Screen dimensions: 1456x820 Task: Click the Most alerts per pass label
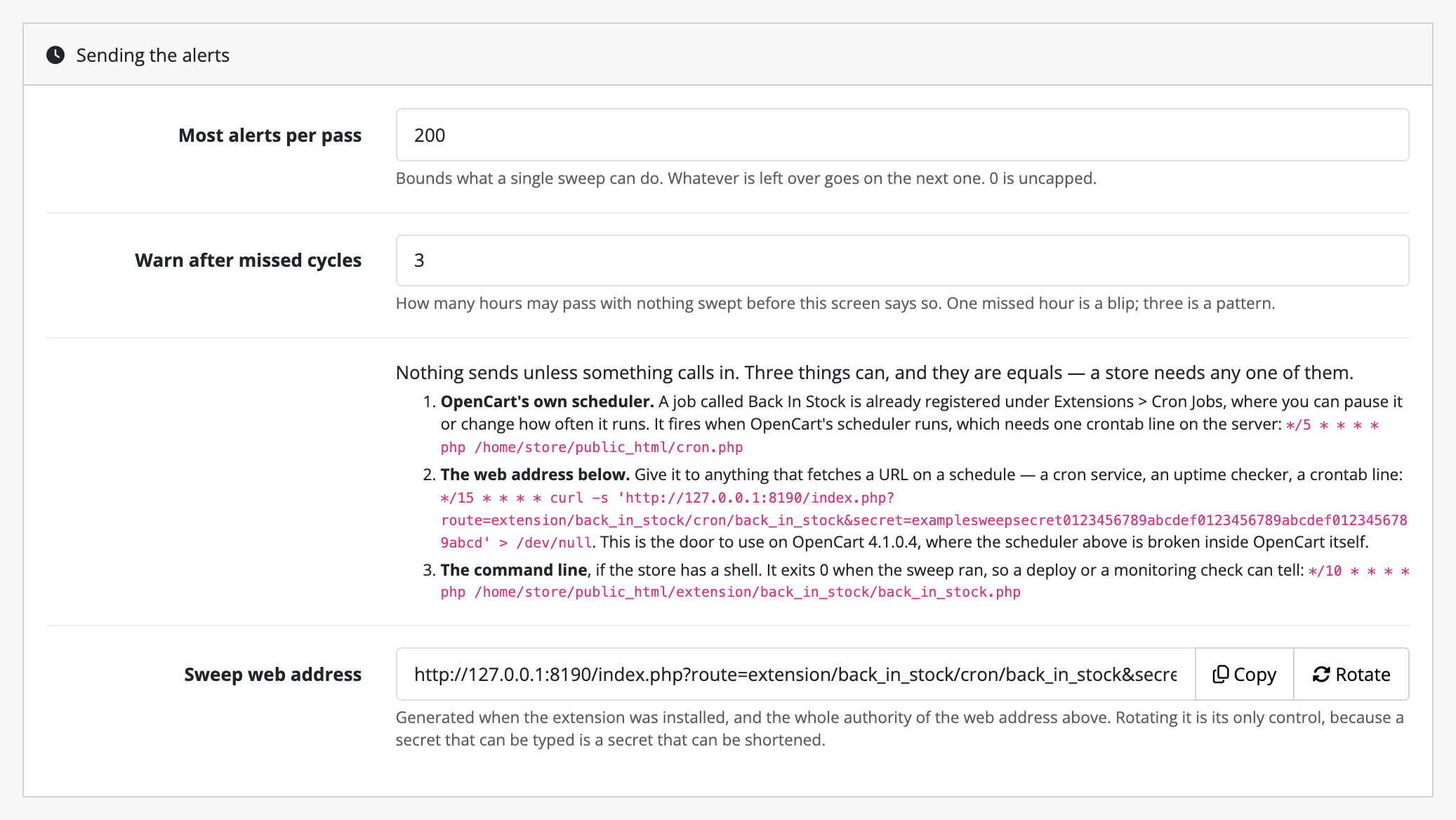pyautogui.click(x=270, y=135)
